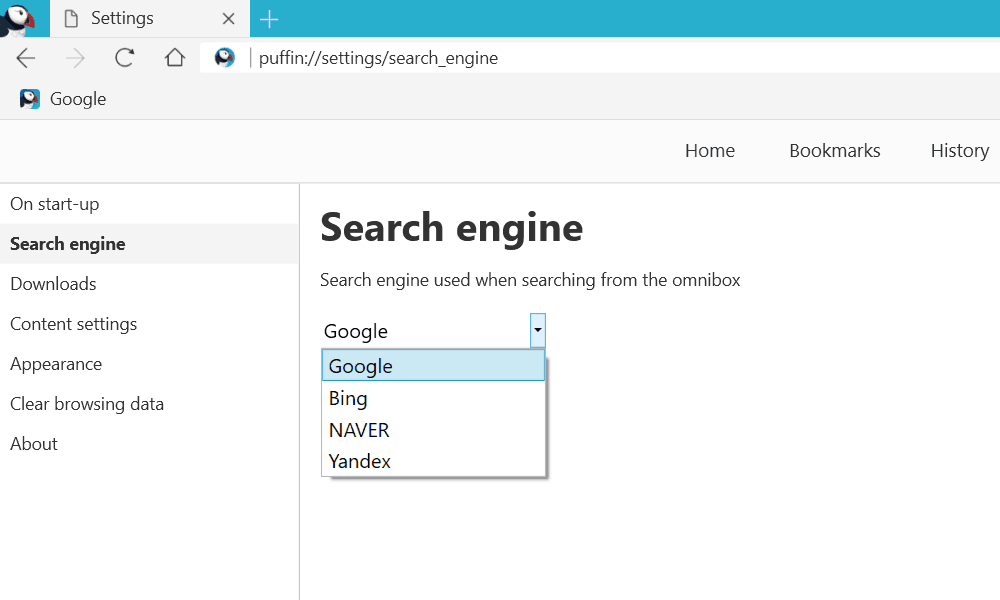This screenshot has width=1000, height=600.
Task: Select NAVER as the search engine
Action: [359, 429]
